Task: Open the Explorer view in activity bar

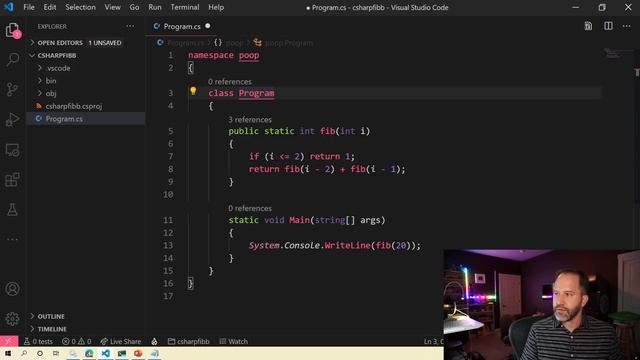Action: click(x=13, y=30)
